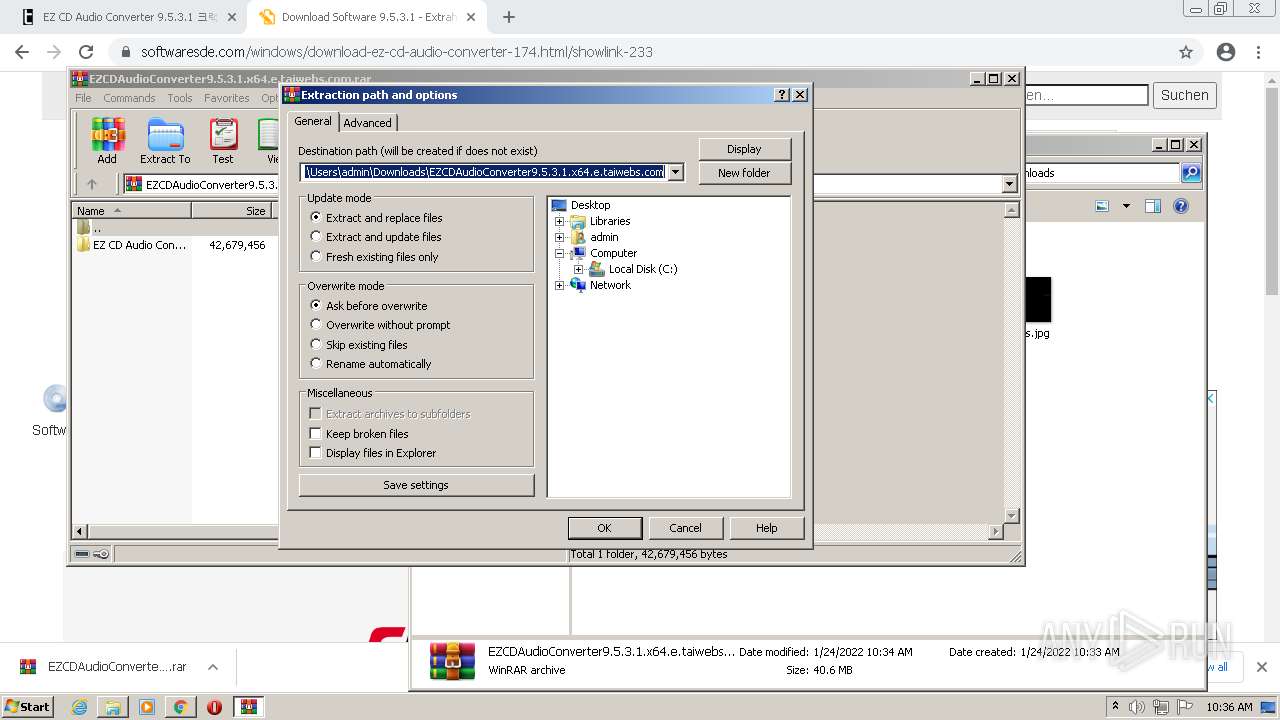Image resolution: width=1280 pixels, height=720 pixels.
Task: Open the WinRAR Tools menu
Action: (x=180, y=98)
